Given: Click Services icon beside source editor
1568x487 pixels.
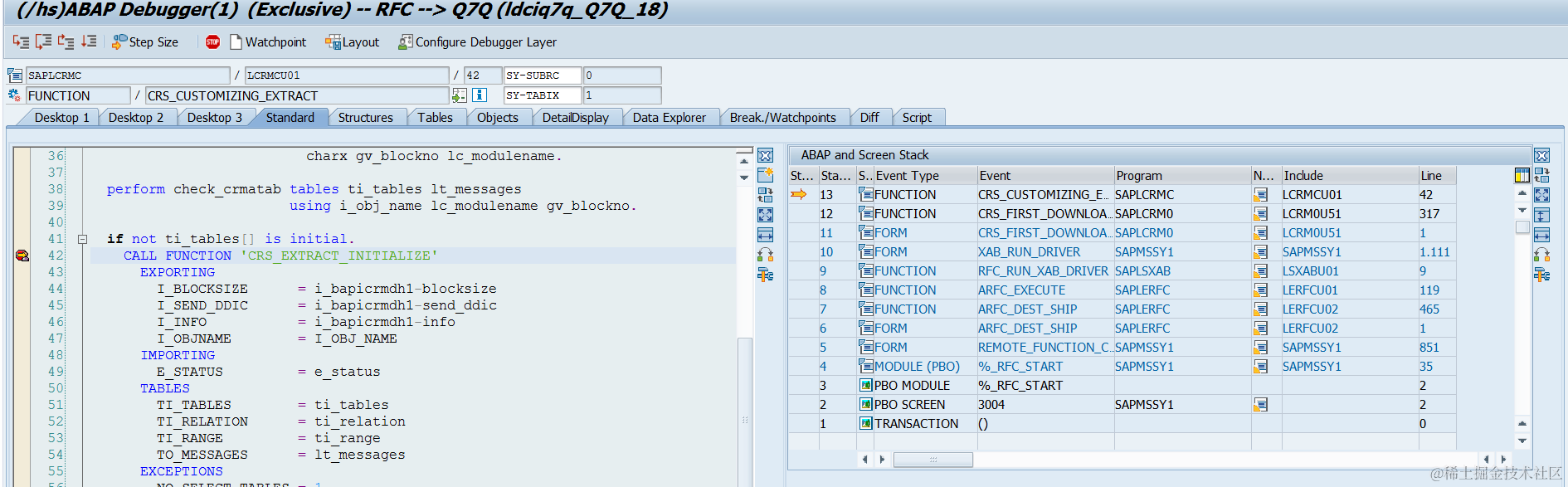Looking at the screenshot, I should pyautogui.click(x=765, y=255).
